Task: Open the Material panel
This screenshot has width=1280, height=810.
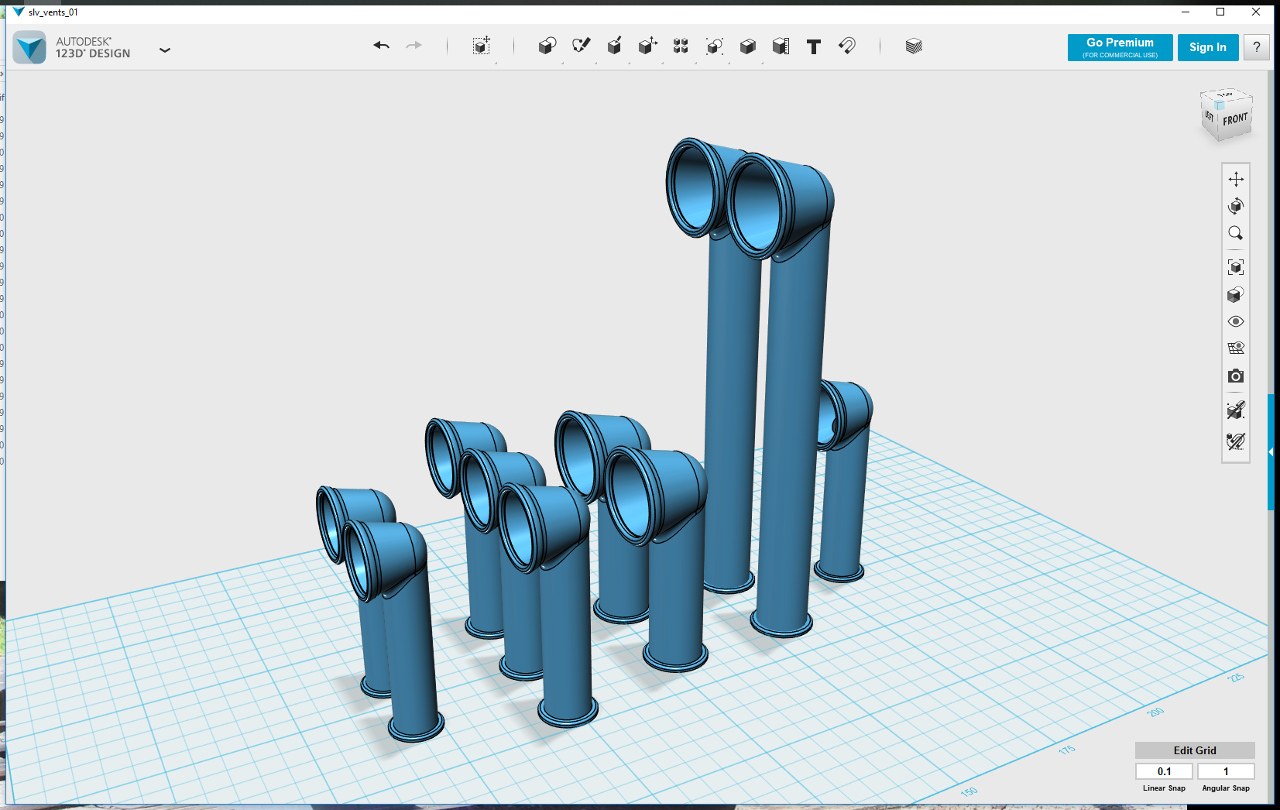Action: (x=913, y=46)
